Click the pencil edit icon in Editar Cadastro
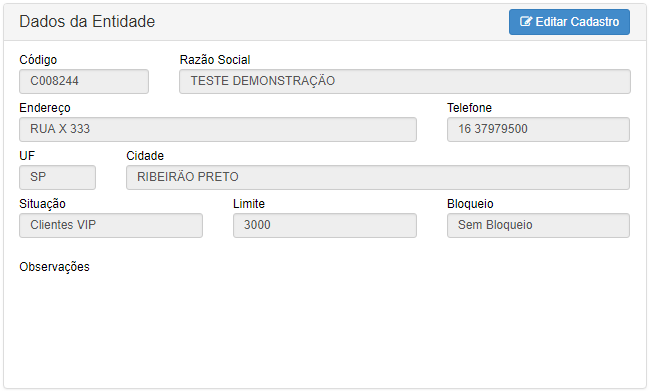This screenshot has width=651, height=391. click(526, 22)
